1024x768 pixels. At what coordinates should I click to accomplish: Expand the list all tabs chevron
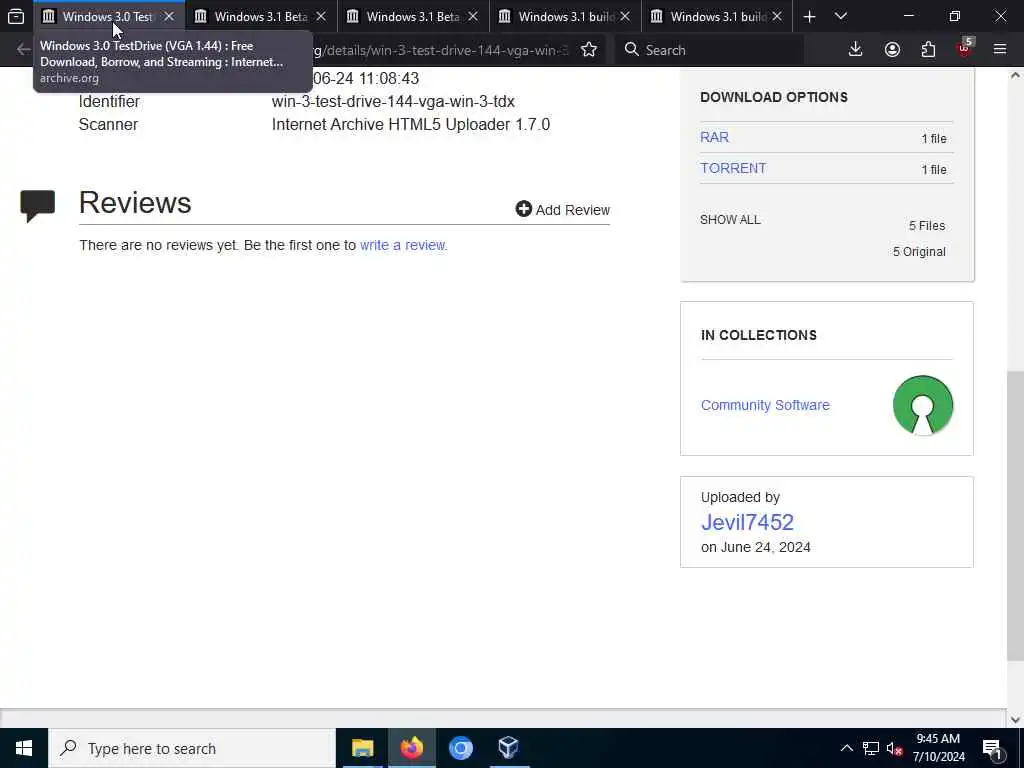841,16
